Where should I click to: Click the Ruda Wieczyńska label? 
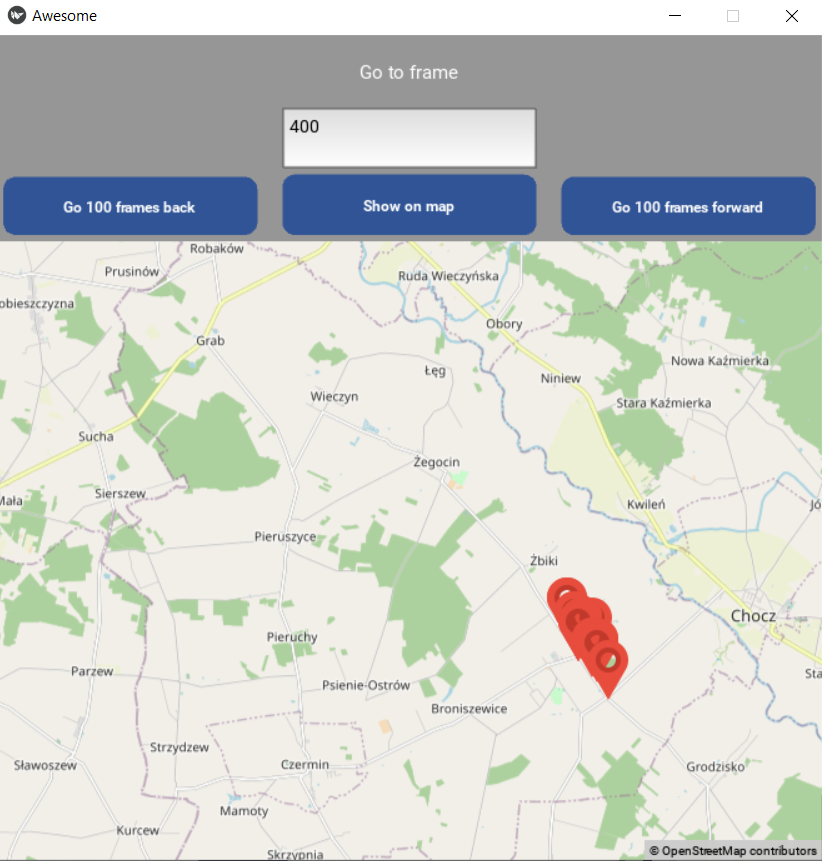coord(448,276)
